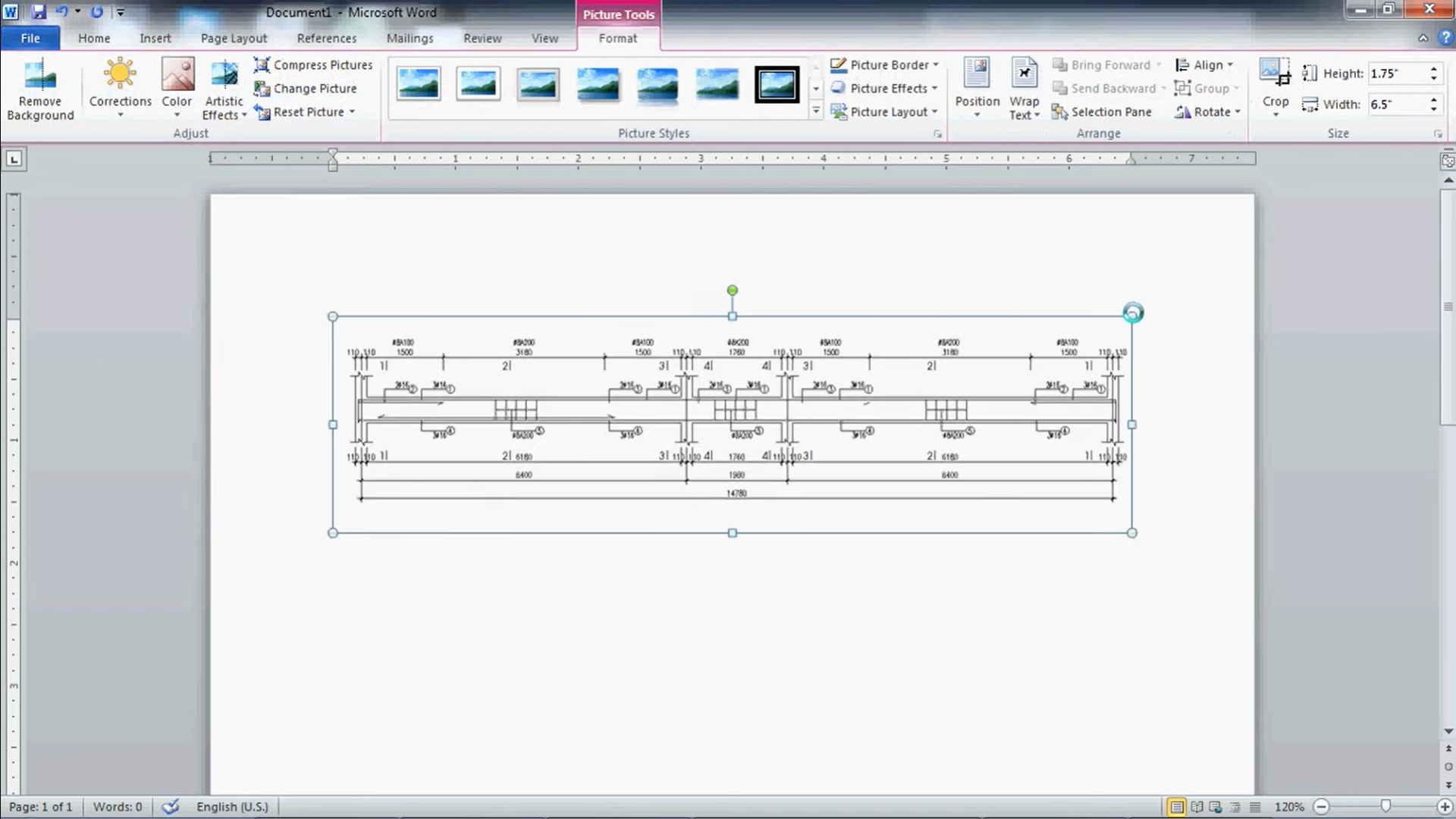1456x819 pixels.
Task: Open the Rotate dropdown menu
Action: [1207, 112]
